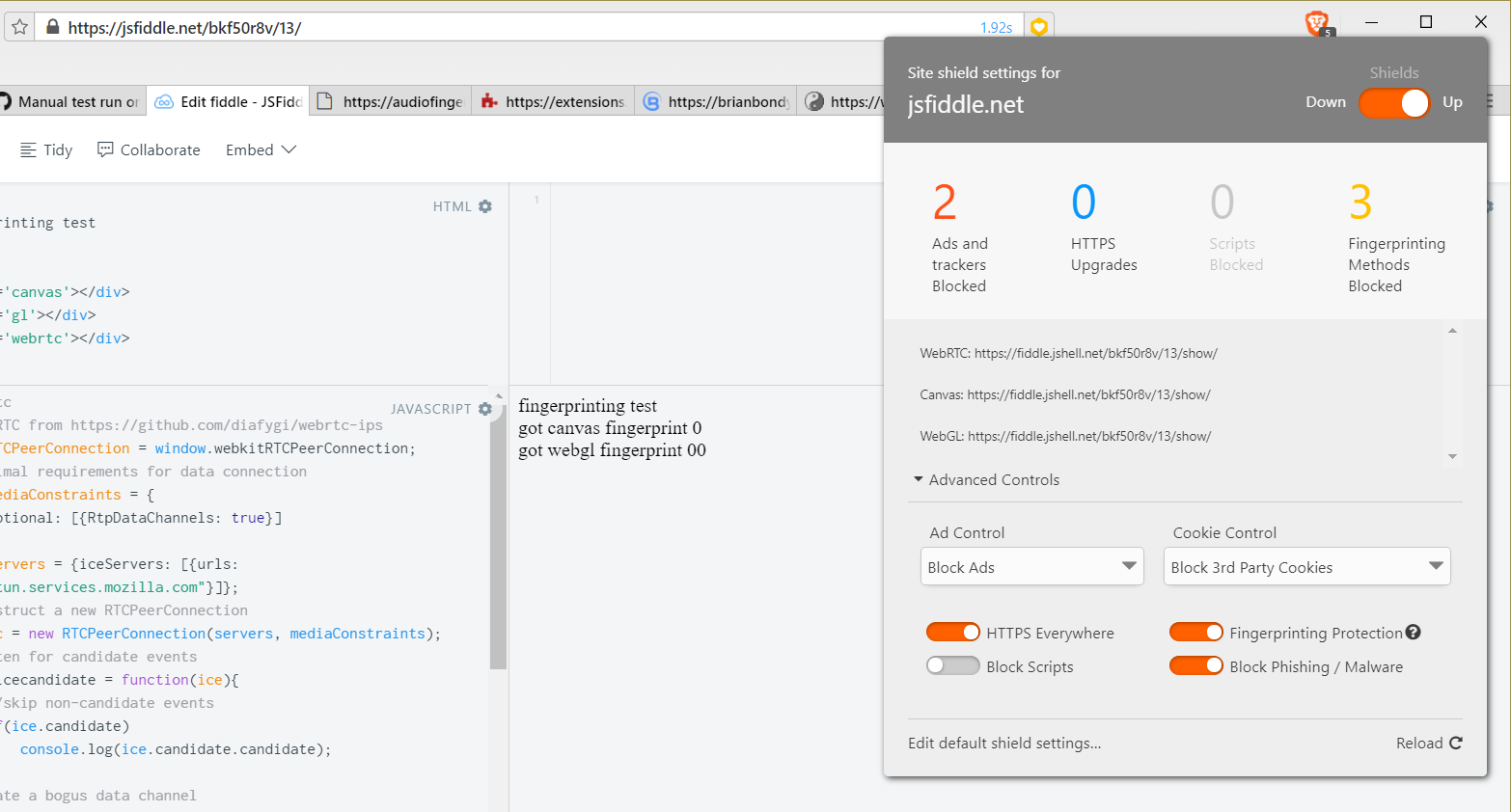This screenshot has width=1511, height=812.
Task: Click 'got canvas fingerprint 0' result text
Action: [610, 428]
